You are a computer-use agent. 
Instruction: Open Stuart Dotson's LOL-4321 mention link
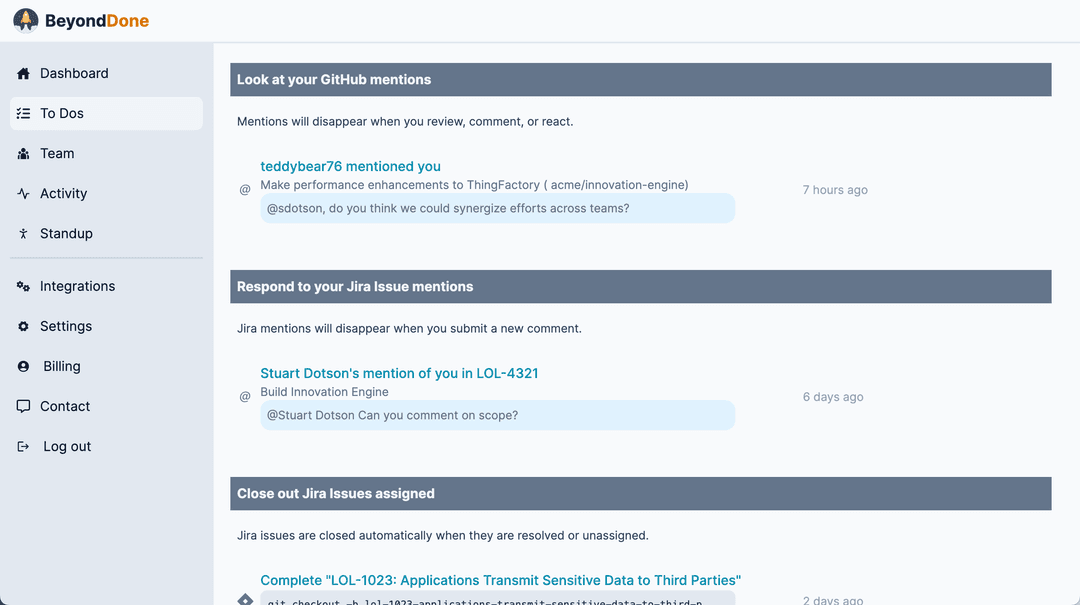[399, 374]
